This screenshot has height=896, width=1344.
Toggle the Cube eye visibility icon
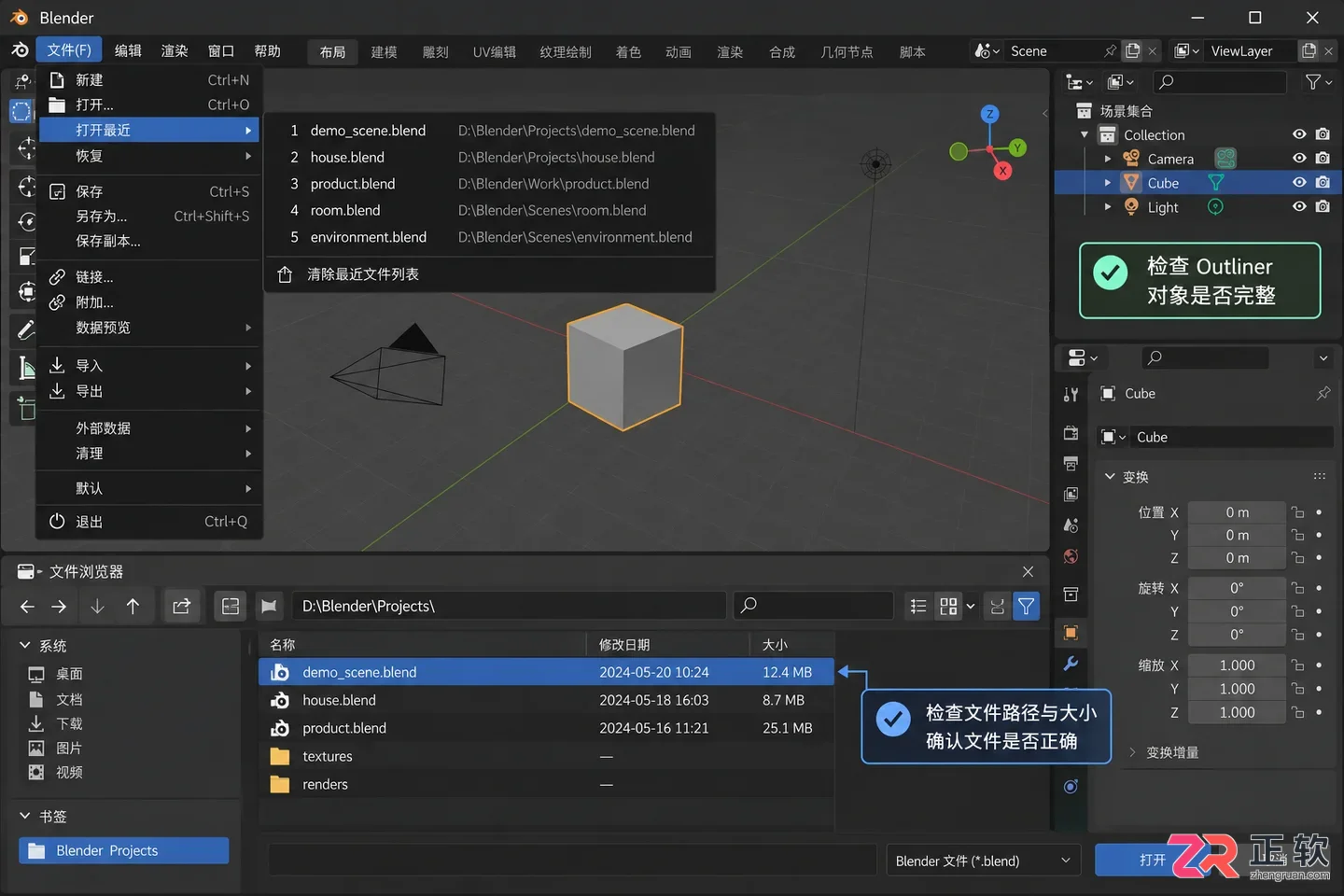(x=1298, y=183)
